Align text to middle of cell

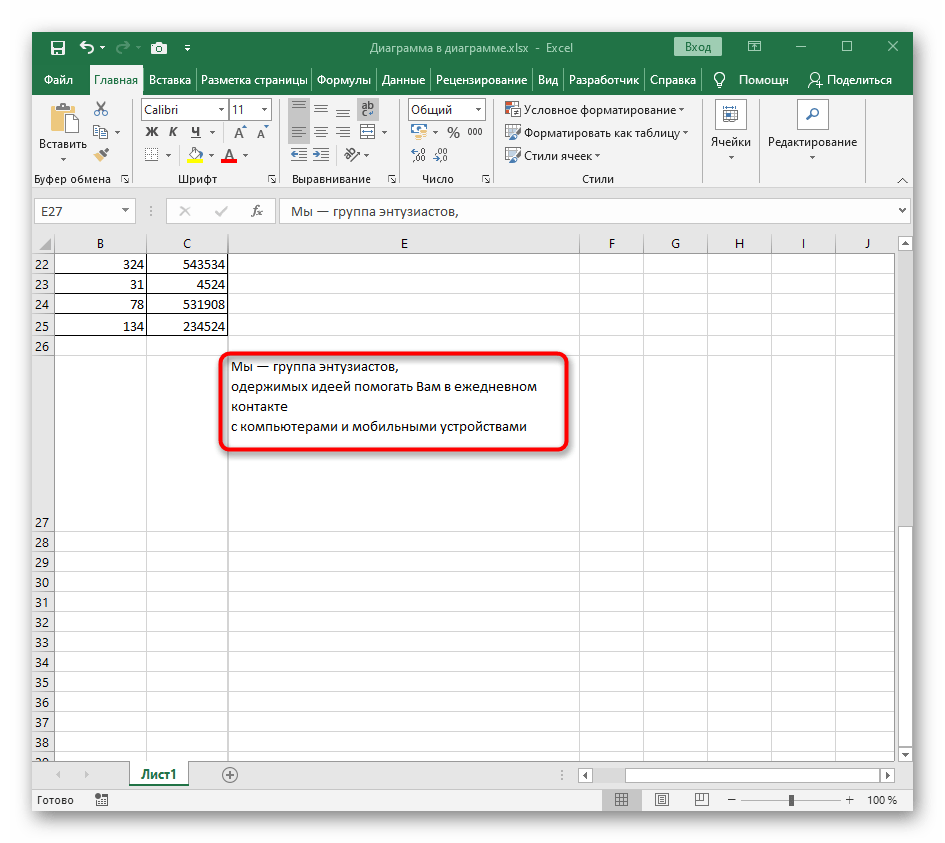(x=321, y=110)
